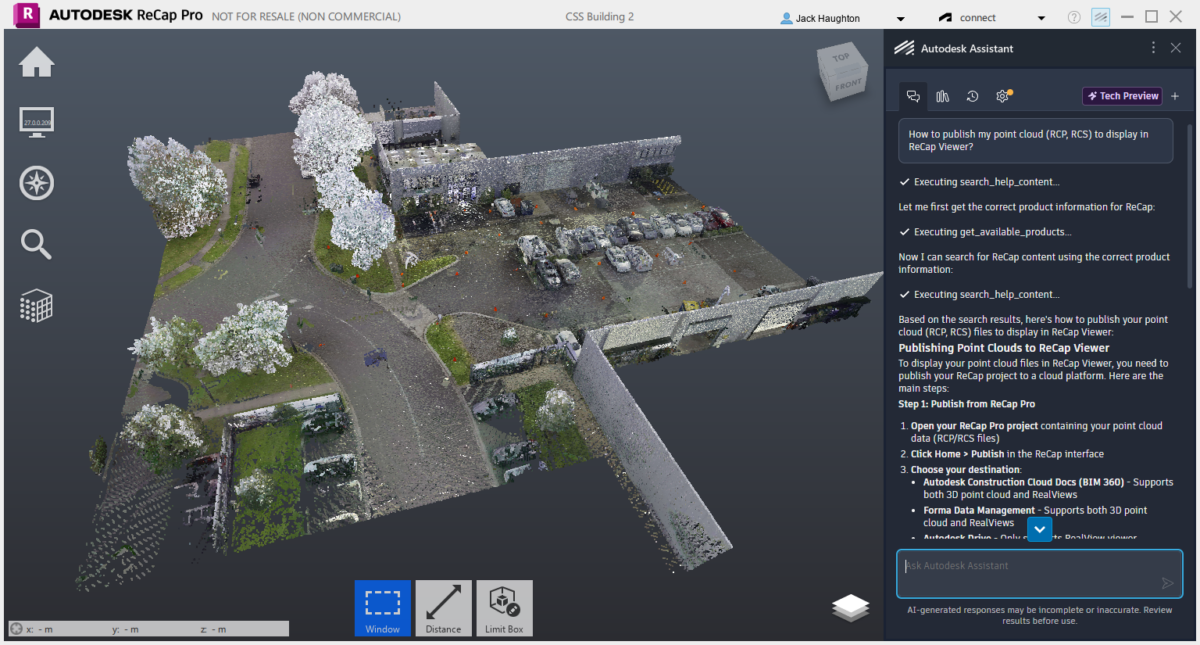Click the layers stack icon in viewport
The width and height of the screenshot is (1200, 645).
click(851, 608)
